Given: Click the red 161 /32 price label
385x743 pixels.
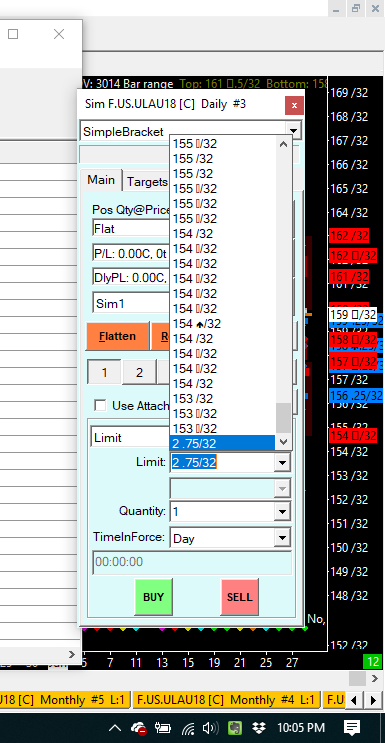Looking at the screenshot, I should point(348,276).
